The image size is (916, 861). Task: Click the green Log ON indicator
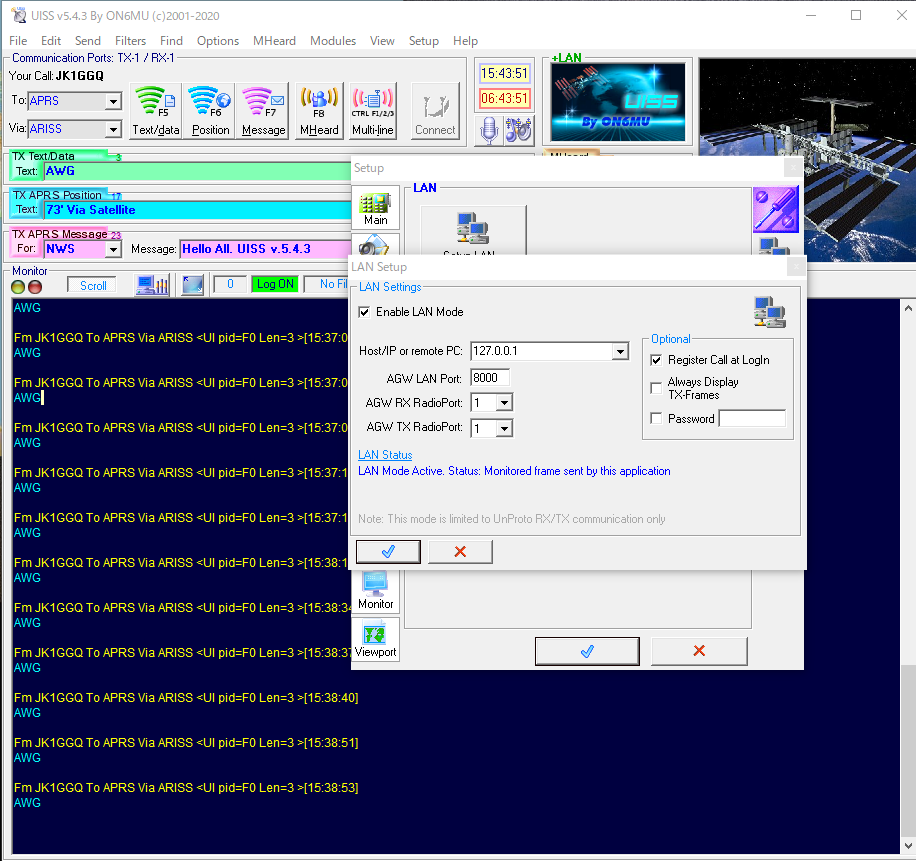(x=274, y=285)
